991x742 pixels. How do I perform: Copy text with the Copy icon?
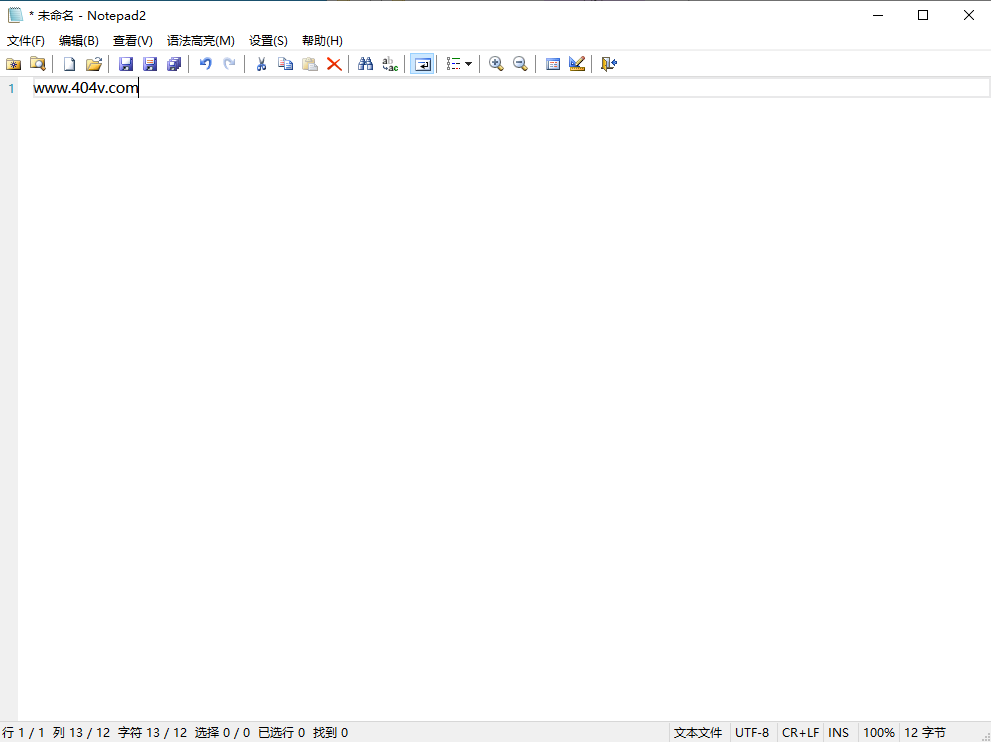tap(285, 63)
